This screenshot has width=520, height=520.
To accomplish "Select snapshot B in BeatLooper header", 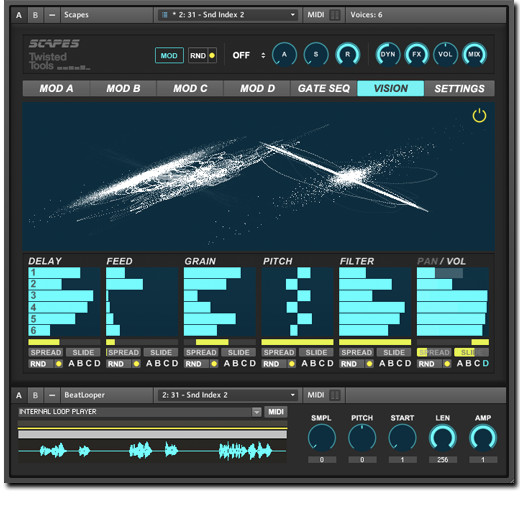I will click(x=35, y=395).
